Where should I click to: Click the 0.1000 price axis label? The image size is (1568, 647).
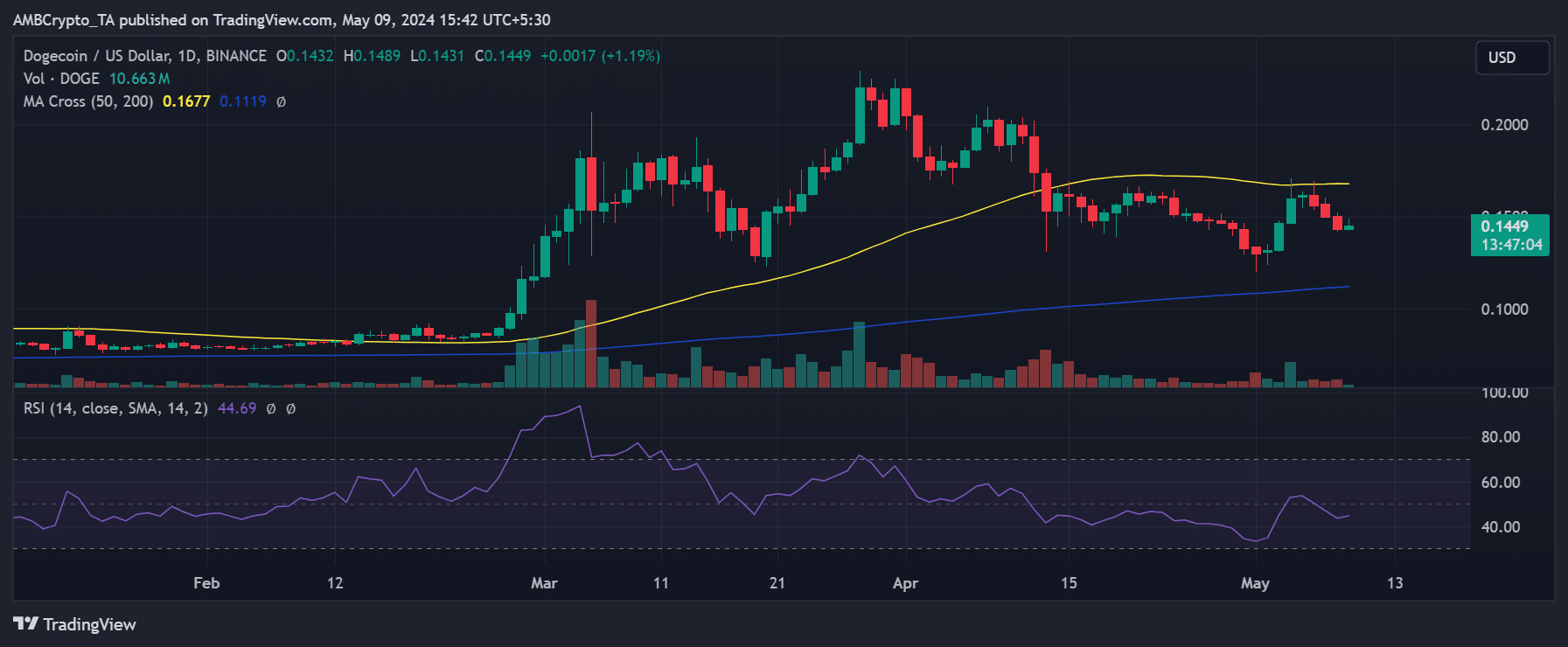[1504, 310]
